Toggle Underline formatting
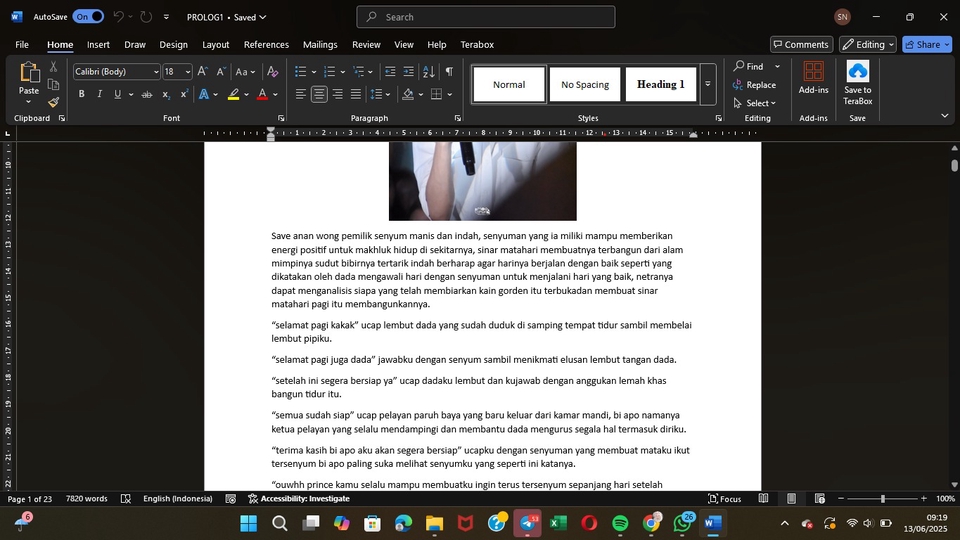Screen dimensions: 960x540 pos(117,94)
